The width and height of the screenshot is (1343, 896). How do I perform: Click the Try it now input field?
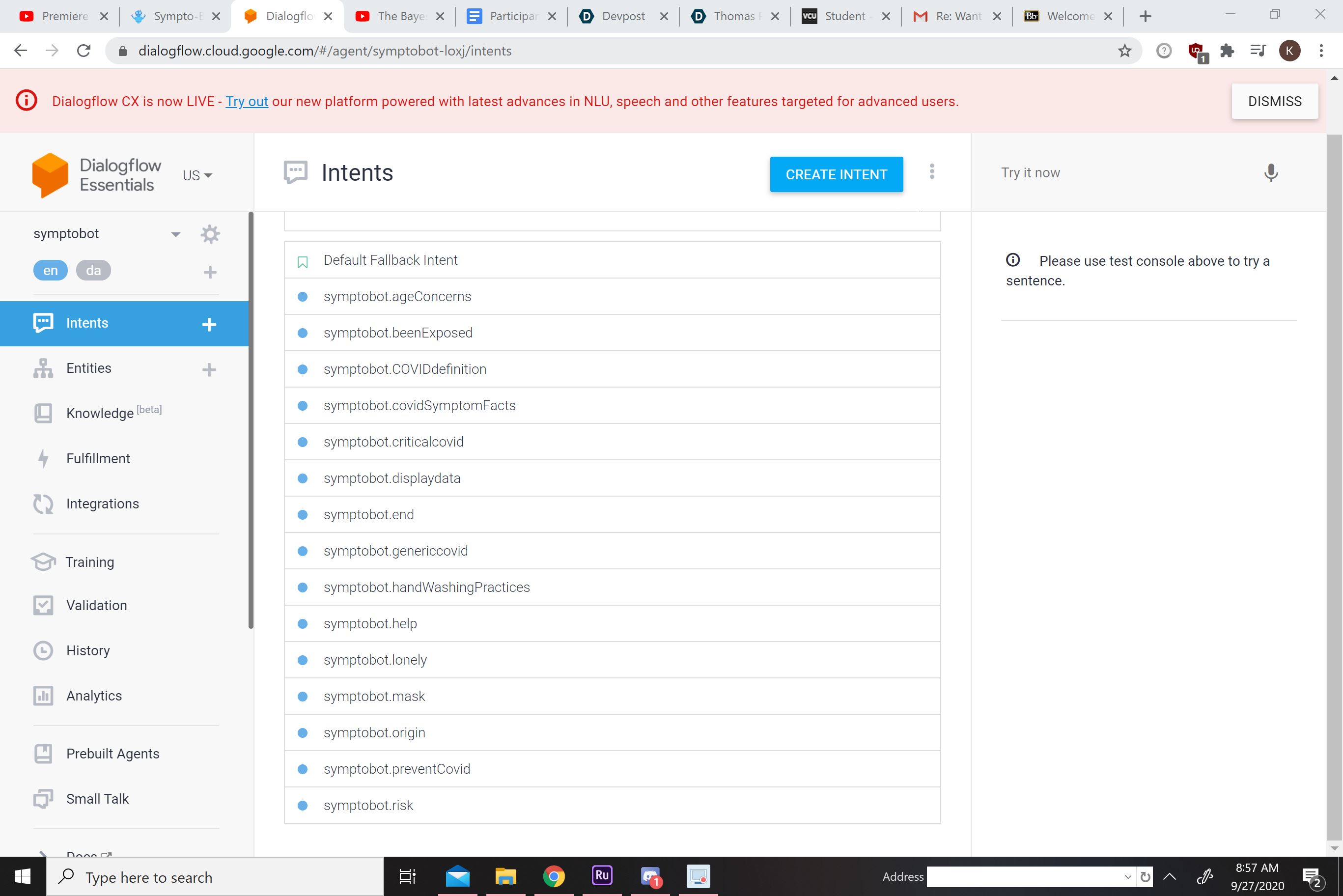pyautogui.click(x=1119, y=172)
